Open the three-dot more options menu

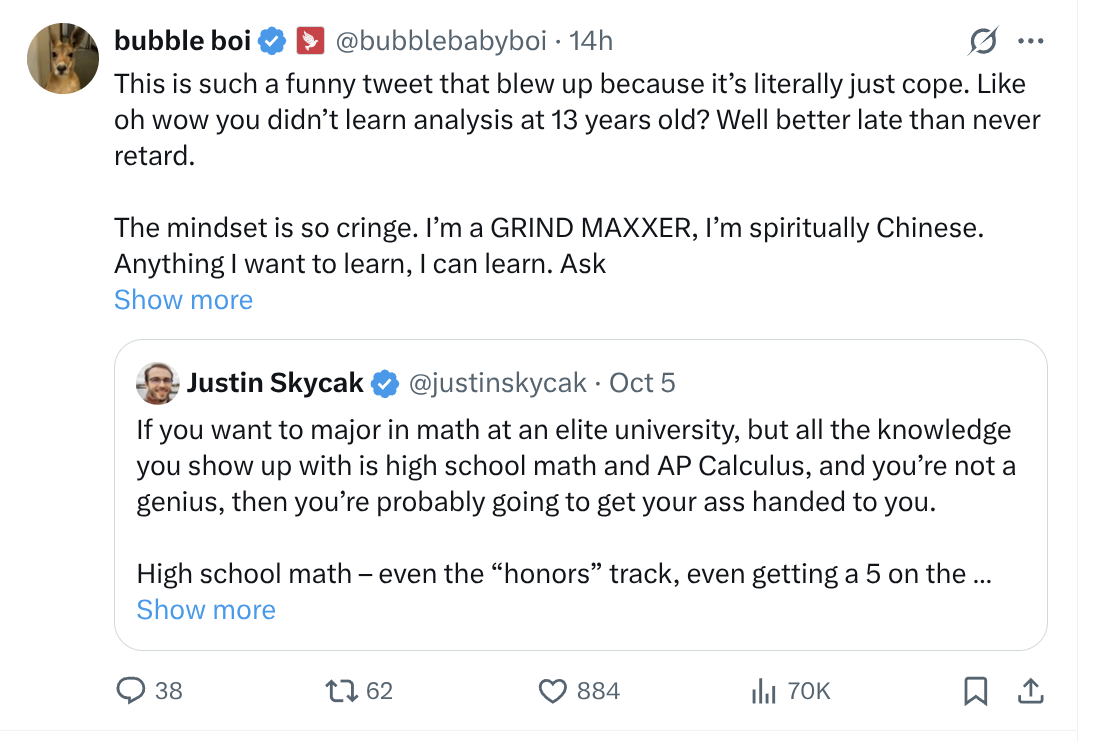[1031, 41]
